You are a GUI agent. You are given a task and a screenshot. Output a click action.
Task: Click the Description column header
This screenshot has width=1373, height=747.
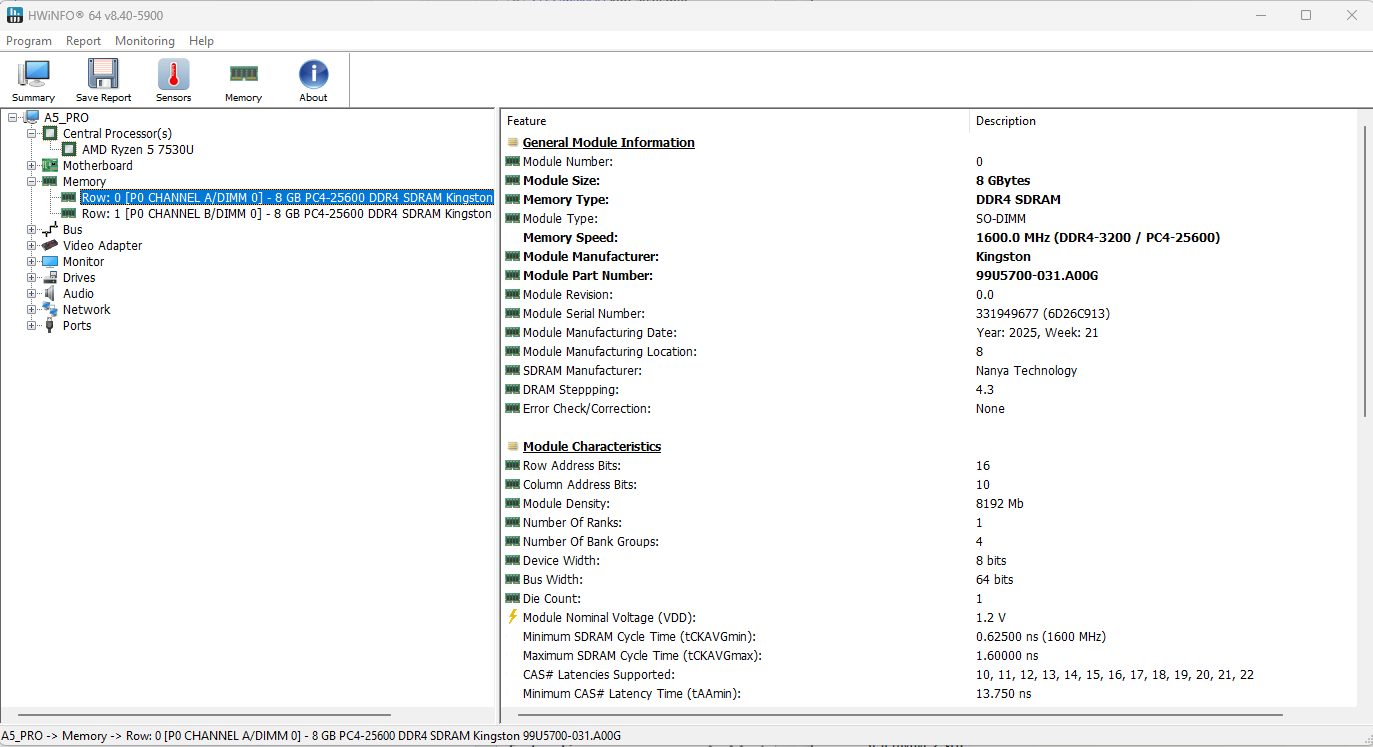pos(1005,121)
